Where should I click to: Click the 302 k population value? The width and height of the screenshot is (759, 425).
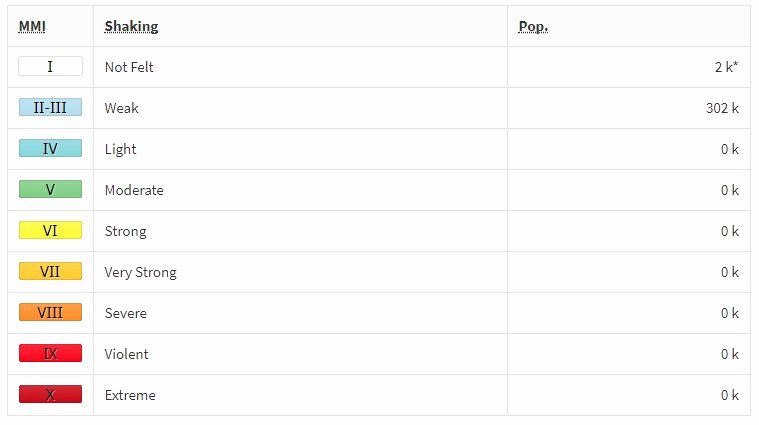(722, 108)
